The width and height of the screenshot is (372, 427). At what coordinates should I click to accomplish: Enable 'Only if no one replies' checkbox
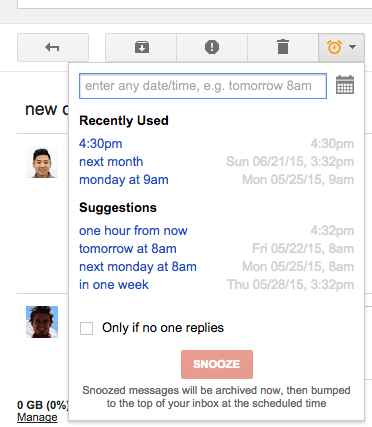point(86,328)
